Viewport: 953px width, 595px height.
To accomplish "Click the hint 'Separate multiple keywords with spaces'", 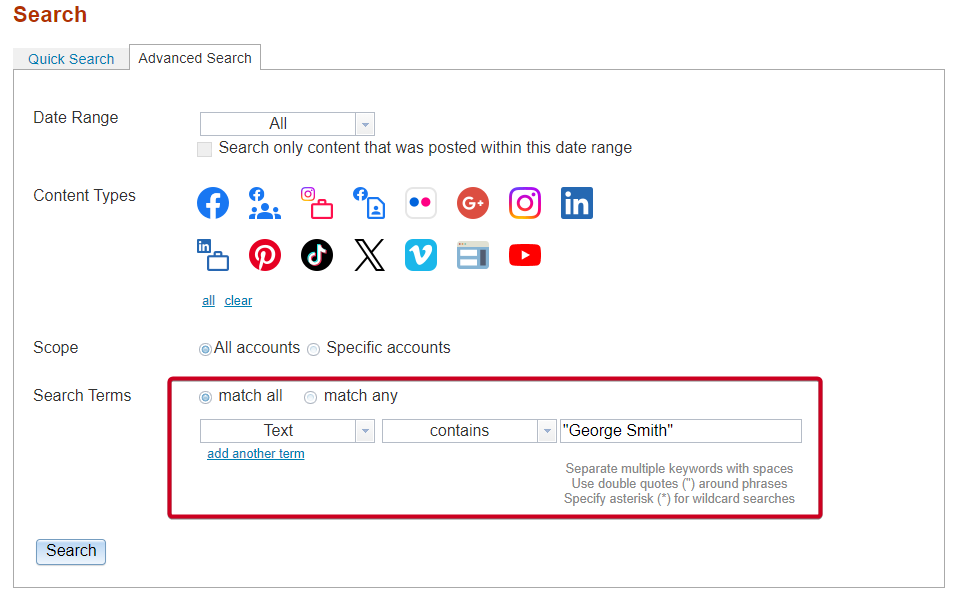I will (x=679, y=469).
